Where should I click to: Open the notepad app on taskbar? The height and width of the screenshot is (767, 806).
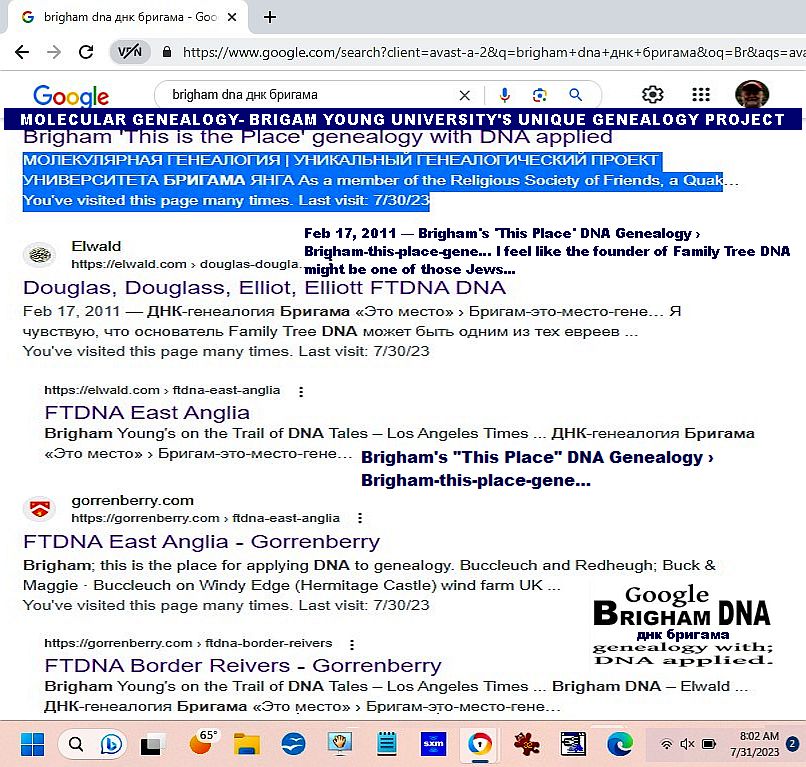(x=387, y=744)
